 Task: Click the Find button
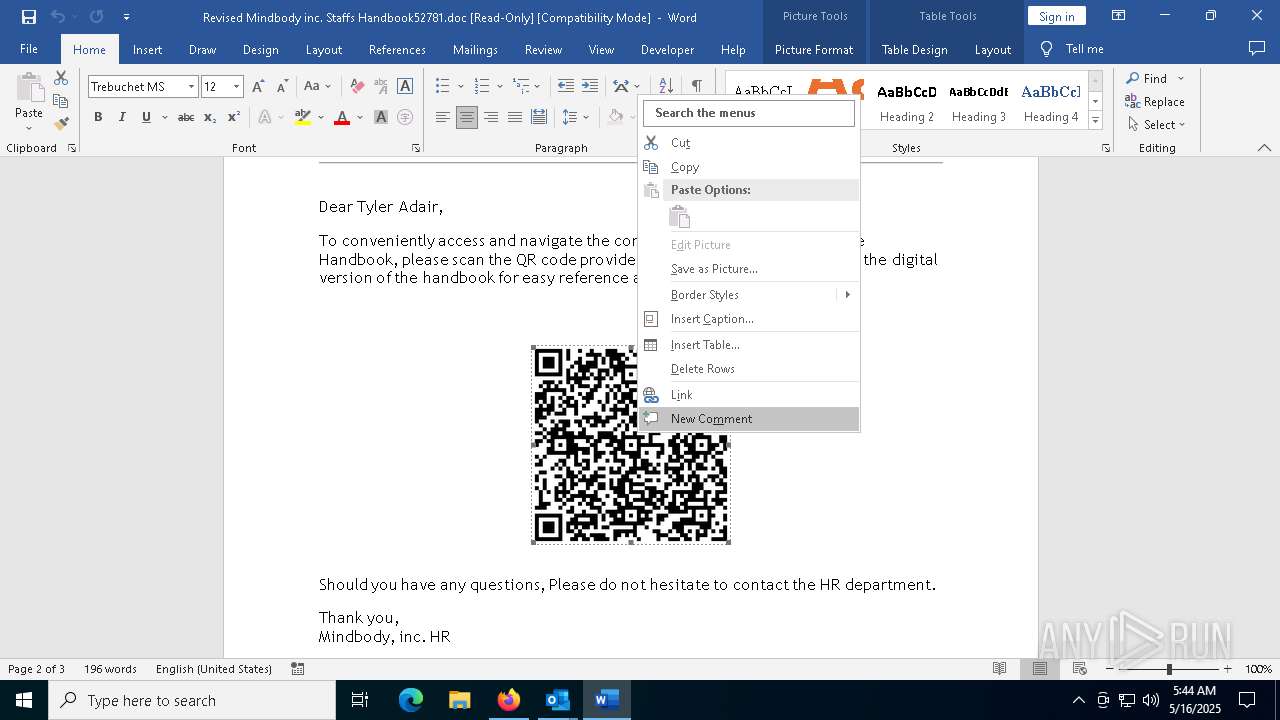click(x=1146, y=78)
